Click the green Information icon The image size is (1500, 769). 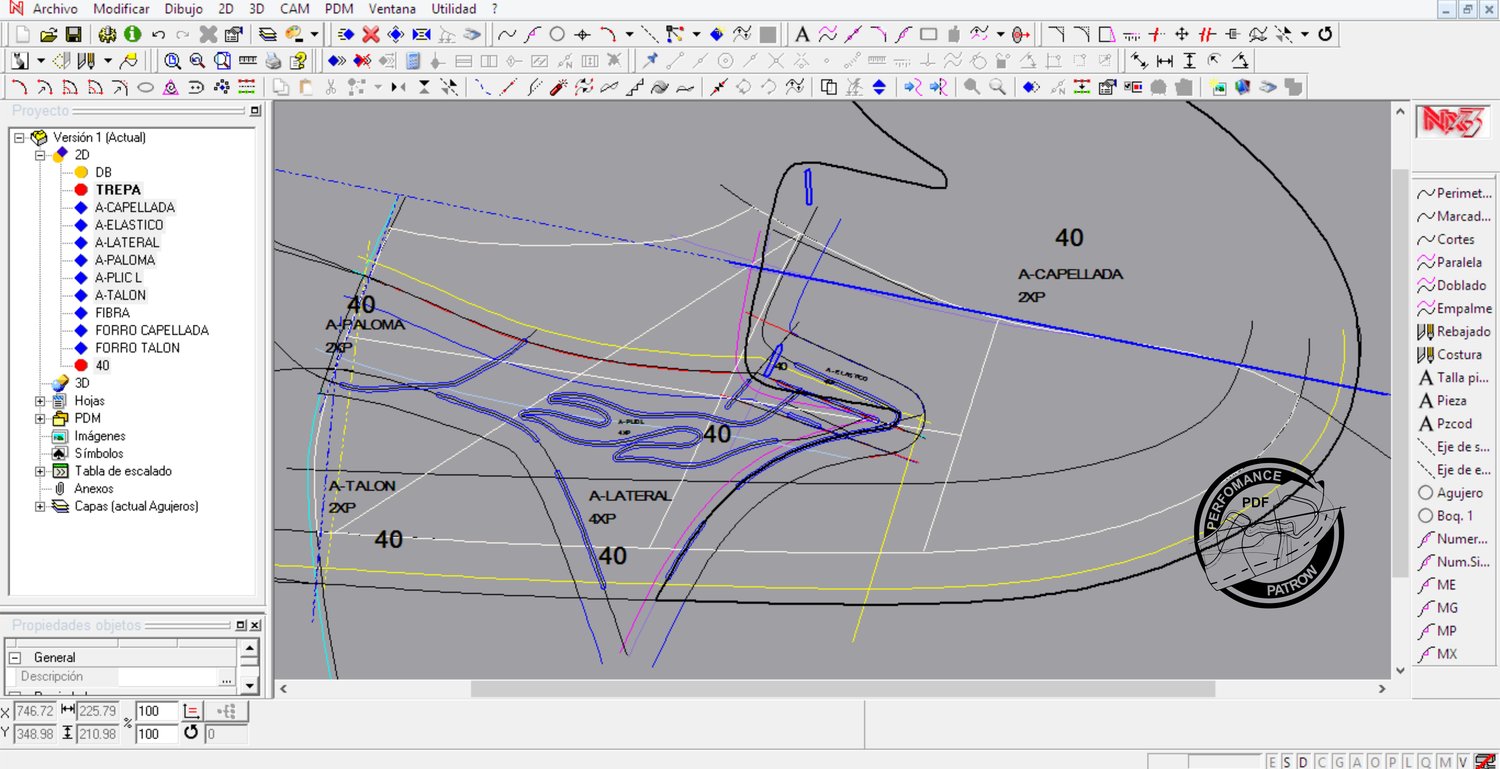132,34
